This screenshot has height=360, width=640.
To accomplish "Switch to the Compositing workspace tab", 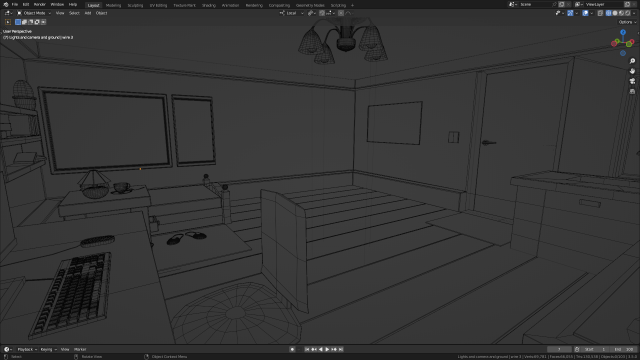I will 279,5.
